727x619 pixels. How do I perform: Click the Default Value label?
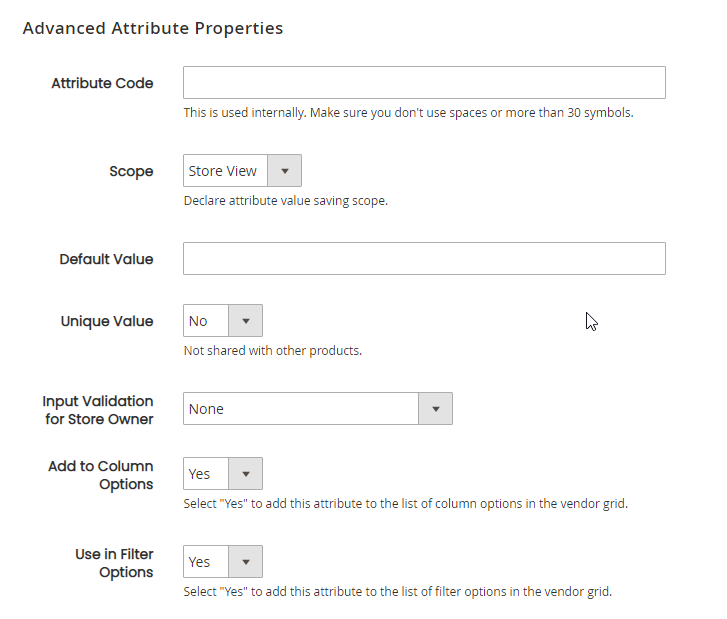point(106,259)
